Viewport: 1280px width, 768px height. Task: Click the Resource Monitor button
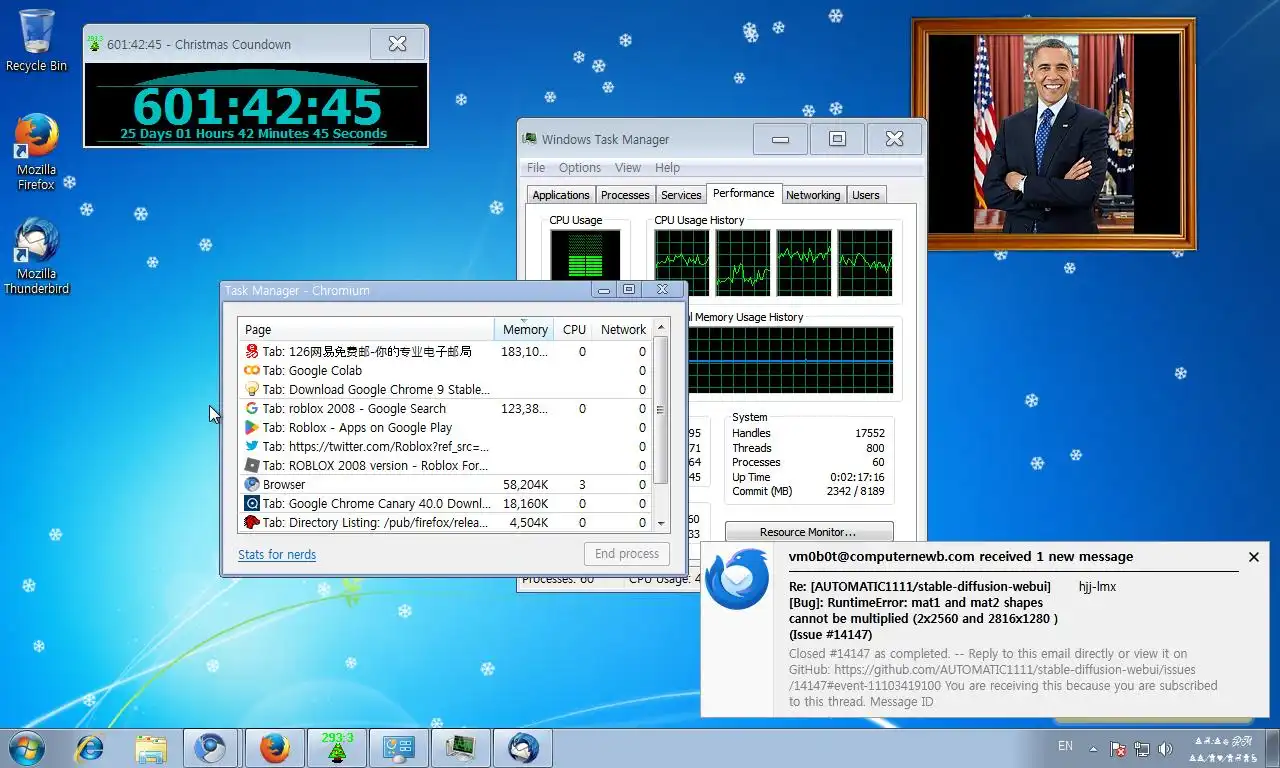tap(808, 532)
